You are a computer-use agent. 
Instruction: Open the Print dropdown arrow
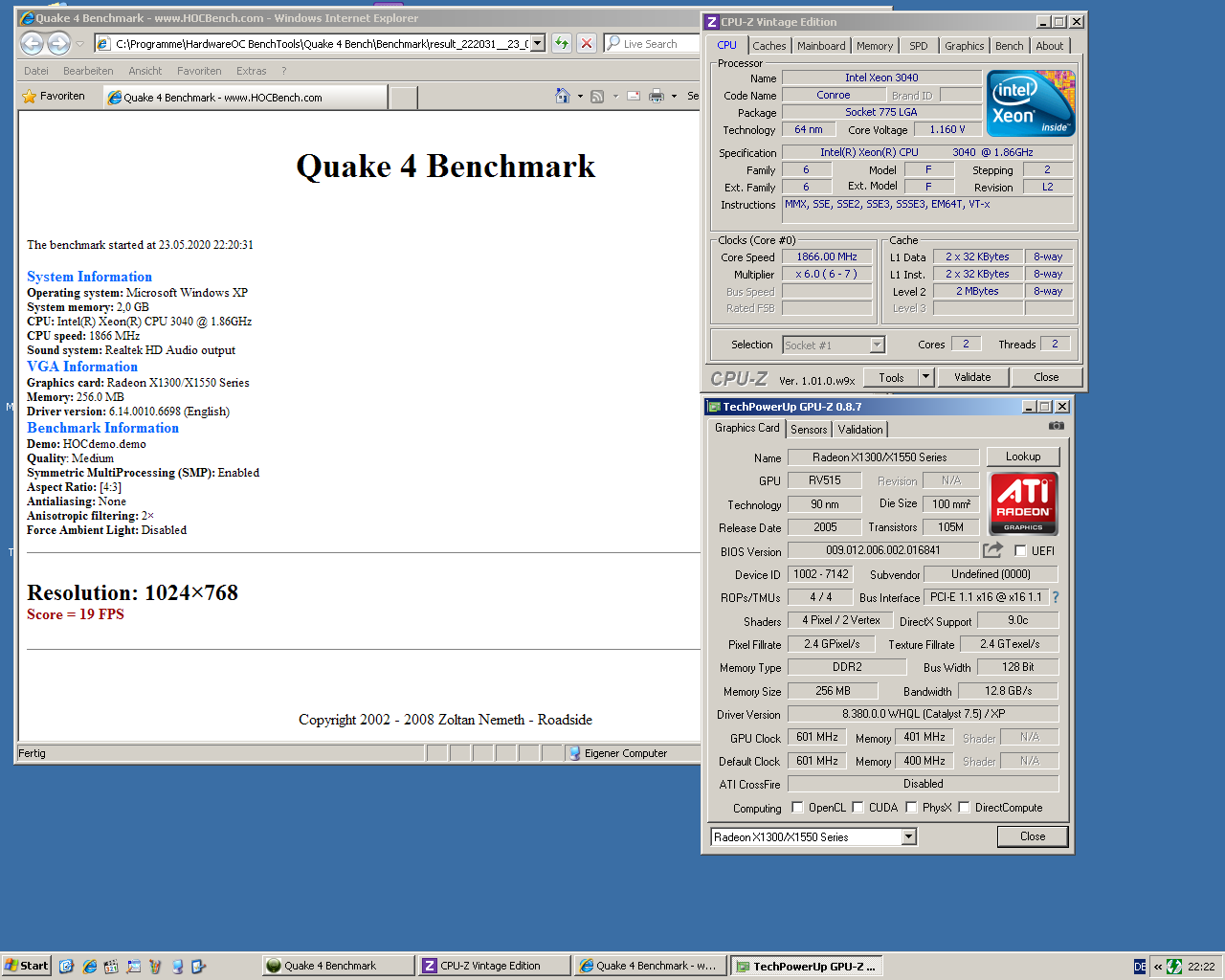[674, 97]
